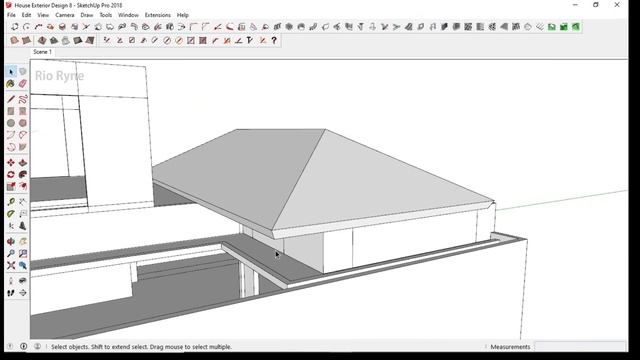Viewport: 640px width, 360px height.
Task: Click the Zoom Extents tool
Action: pyautogui.click(x=11, y=265)
